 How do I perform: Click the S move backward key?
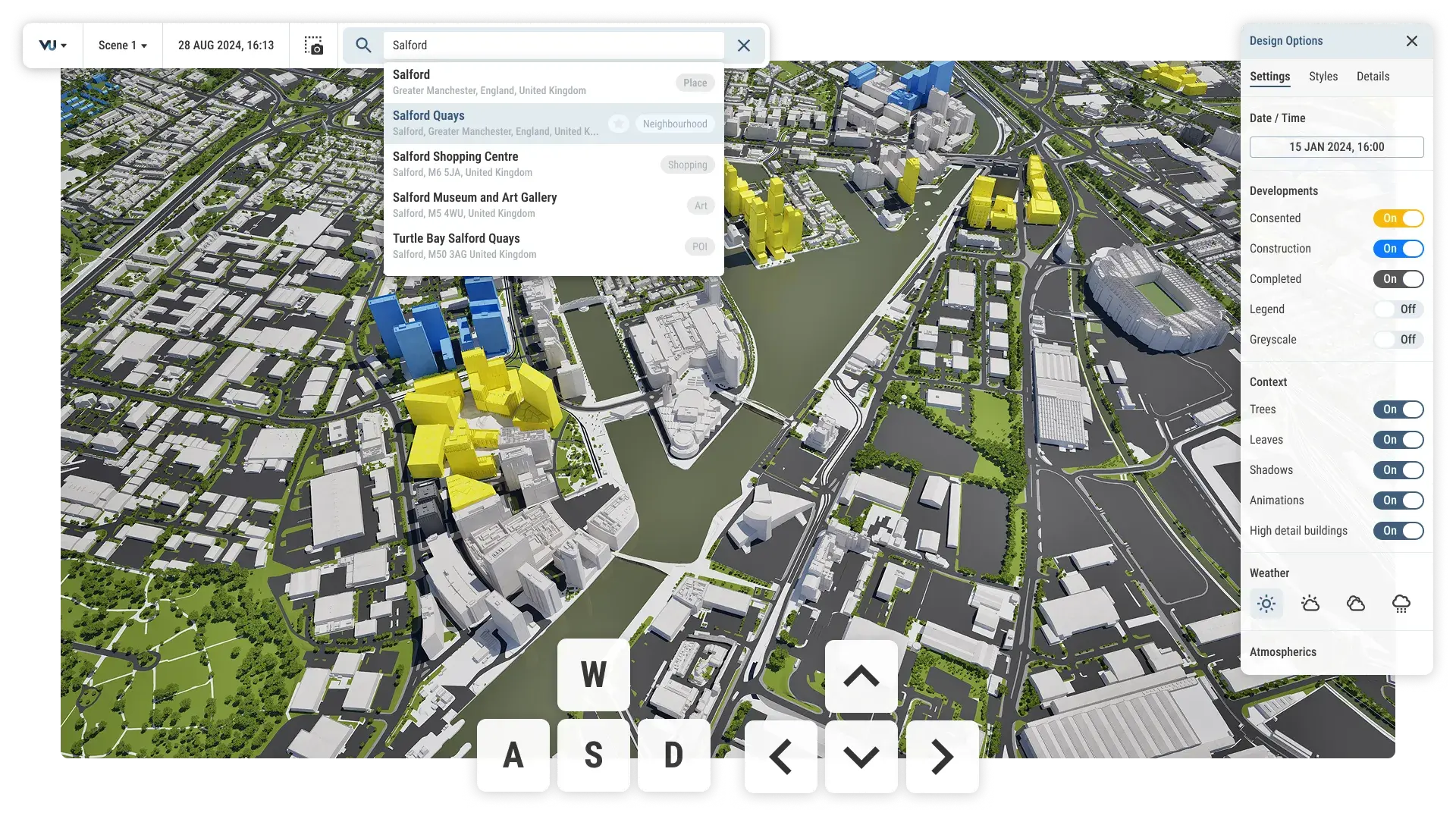[594, 755]
